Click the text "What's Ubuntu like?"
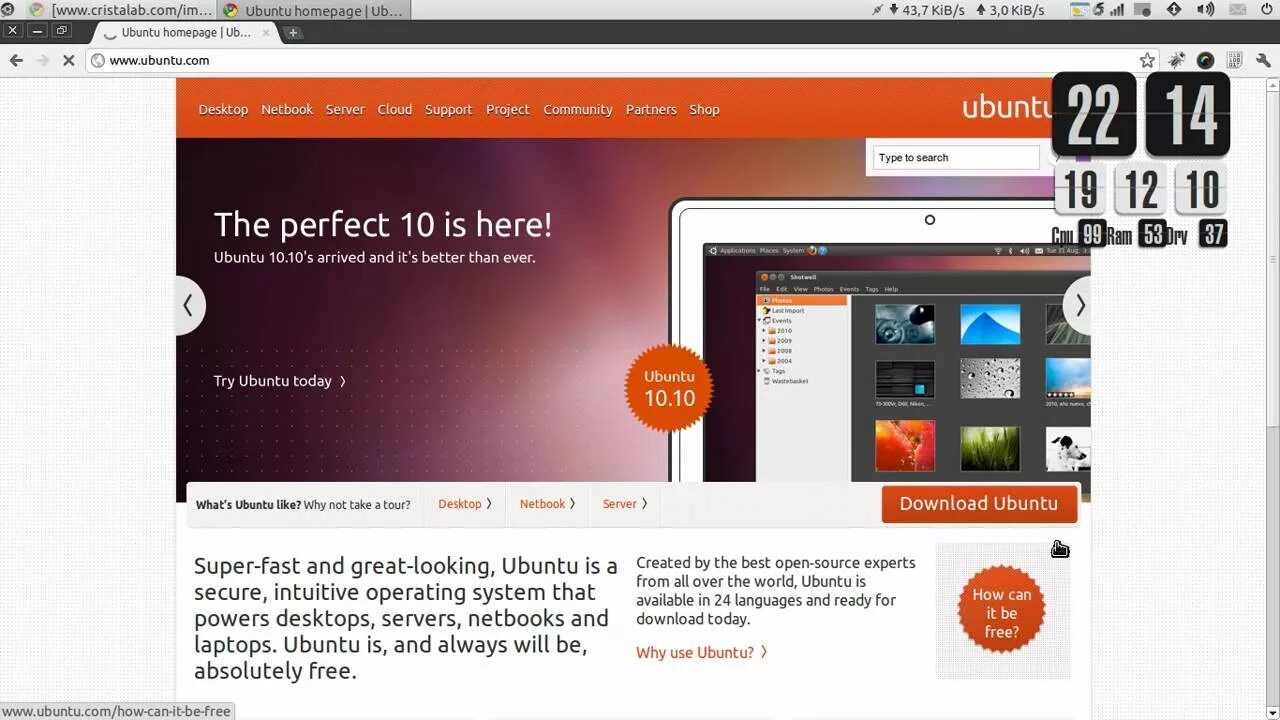The height and width of the screenshot is (720, 1280). coord(248,505)
